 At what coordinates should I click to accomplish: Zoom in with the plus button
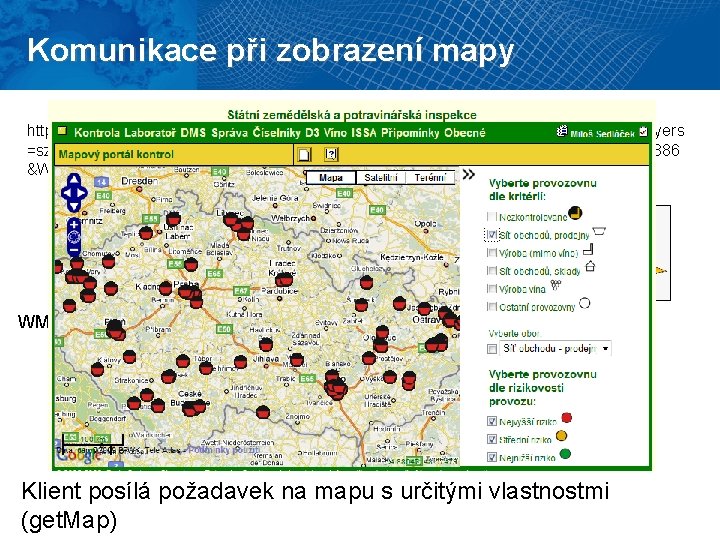(x=74, y=225)
